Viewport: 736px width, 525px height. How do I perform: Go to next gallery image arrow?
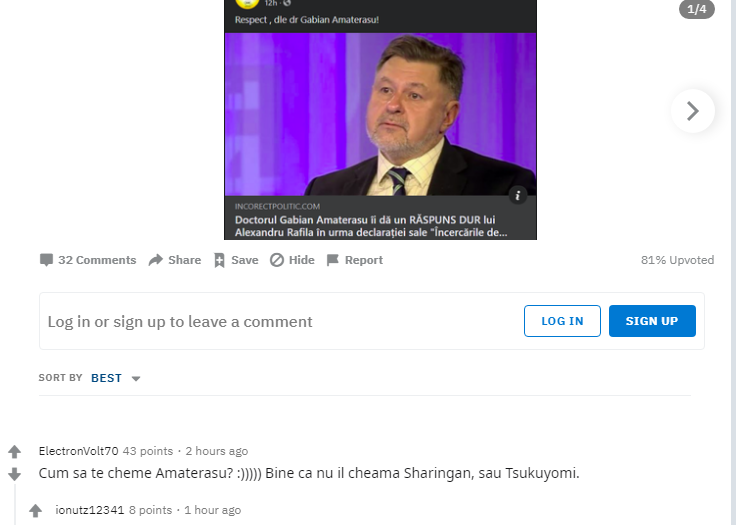click(x=693, y=111)
